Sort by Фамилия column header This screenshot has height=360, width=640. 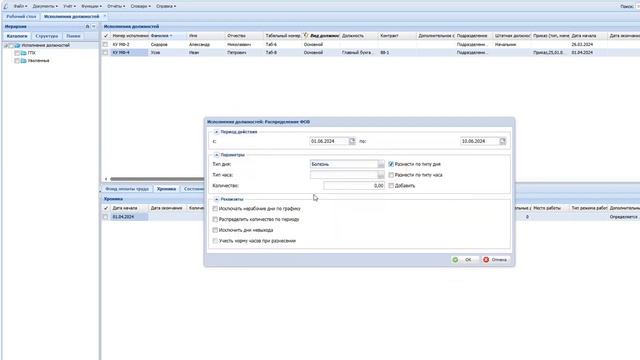point(167,36)
